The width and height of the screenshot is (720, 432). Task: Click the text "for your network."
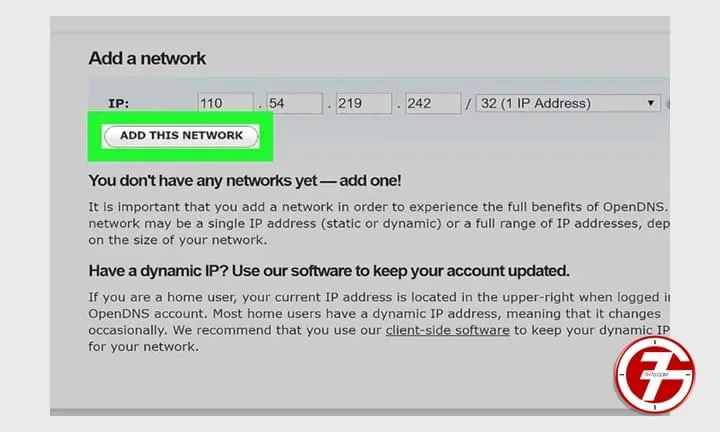click(144, 347)
